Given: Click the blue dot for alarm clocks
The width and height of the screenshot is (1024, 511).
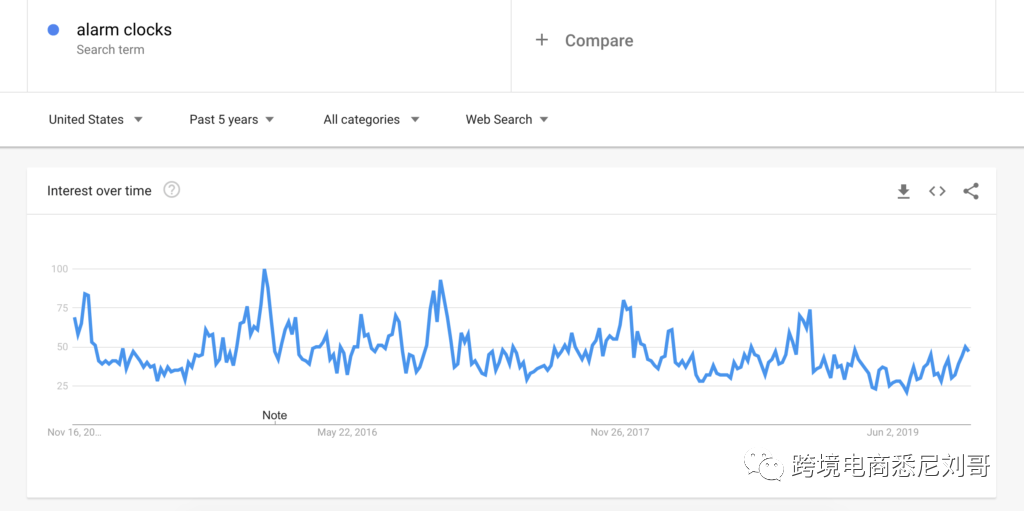Looking at the screenshot, I should coord(53,30).
